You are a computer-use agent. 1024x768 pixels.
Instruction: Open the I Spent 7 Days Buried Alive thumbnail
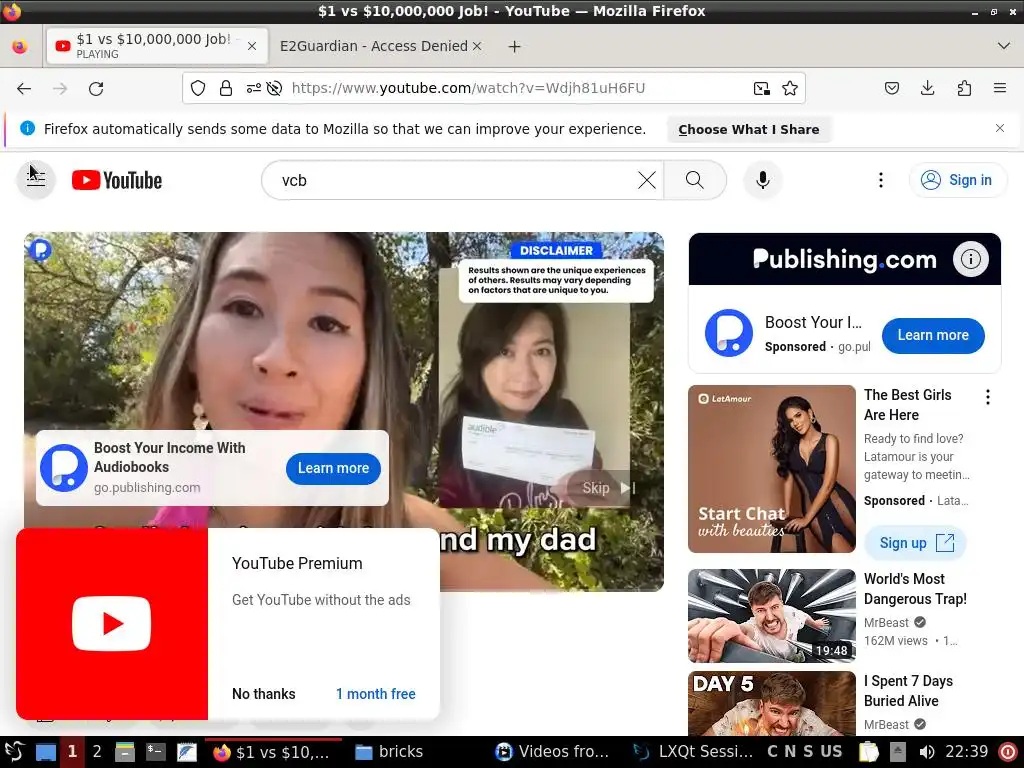click(771, 704)
